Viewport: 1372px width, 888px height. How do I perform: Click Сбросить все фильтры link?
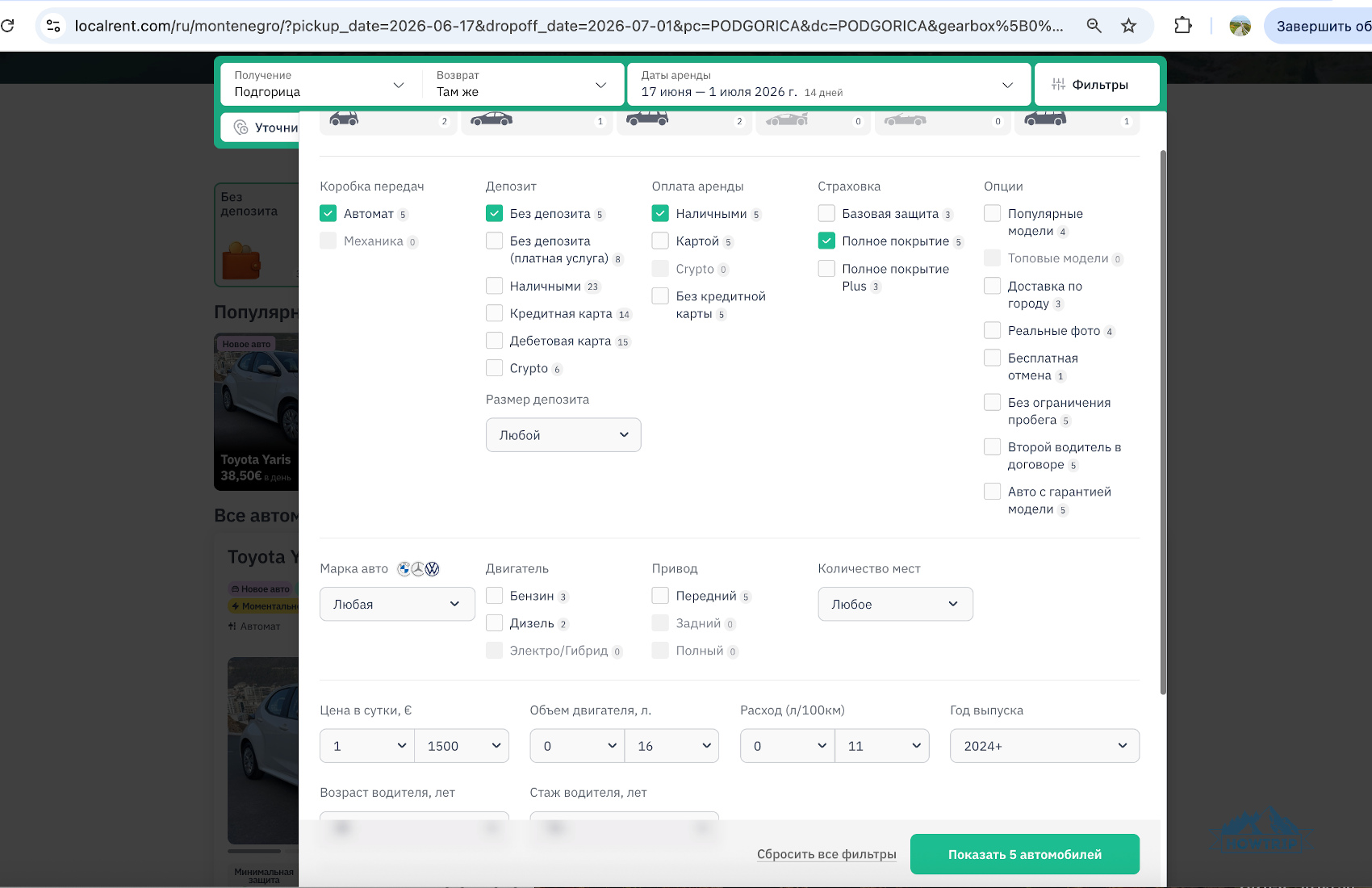826,854
